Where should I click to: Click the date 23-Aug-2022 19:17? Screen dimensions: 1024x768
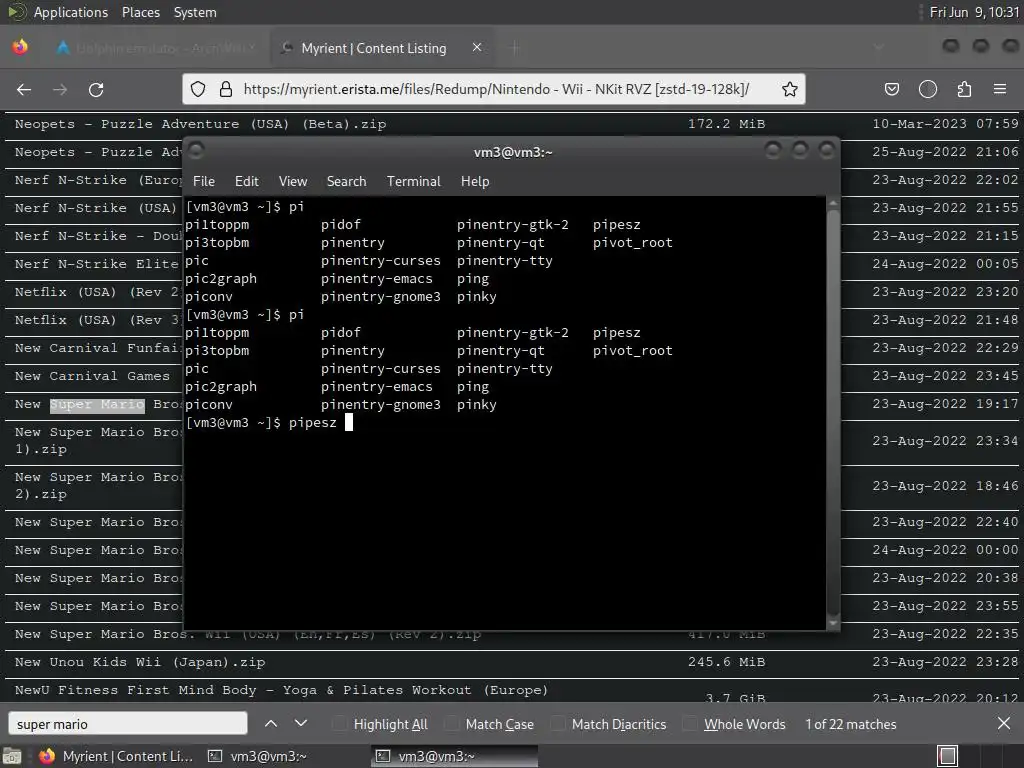tap(945, 404)
